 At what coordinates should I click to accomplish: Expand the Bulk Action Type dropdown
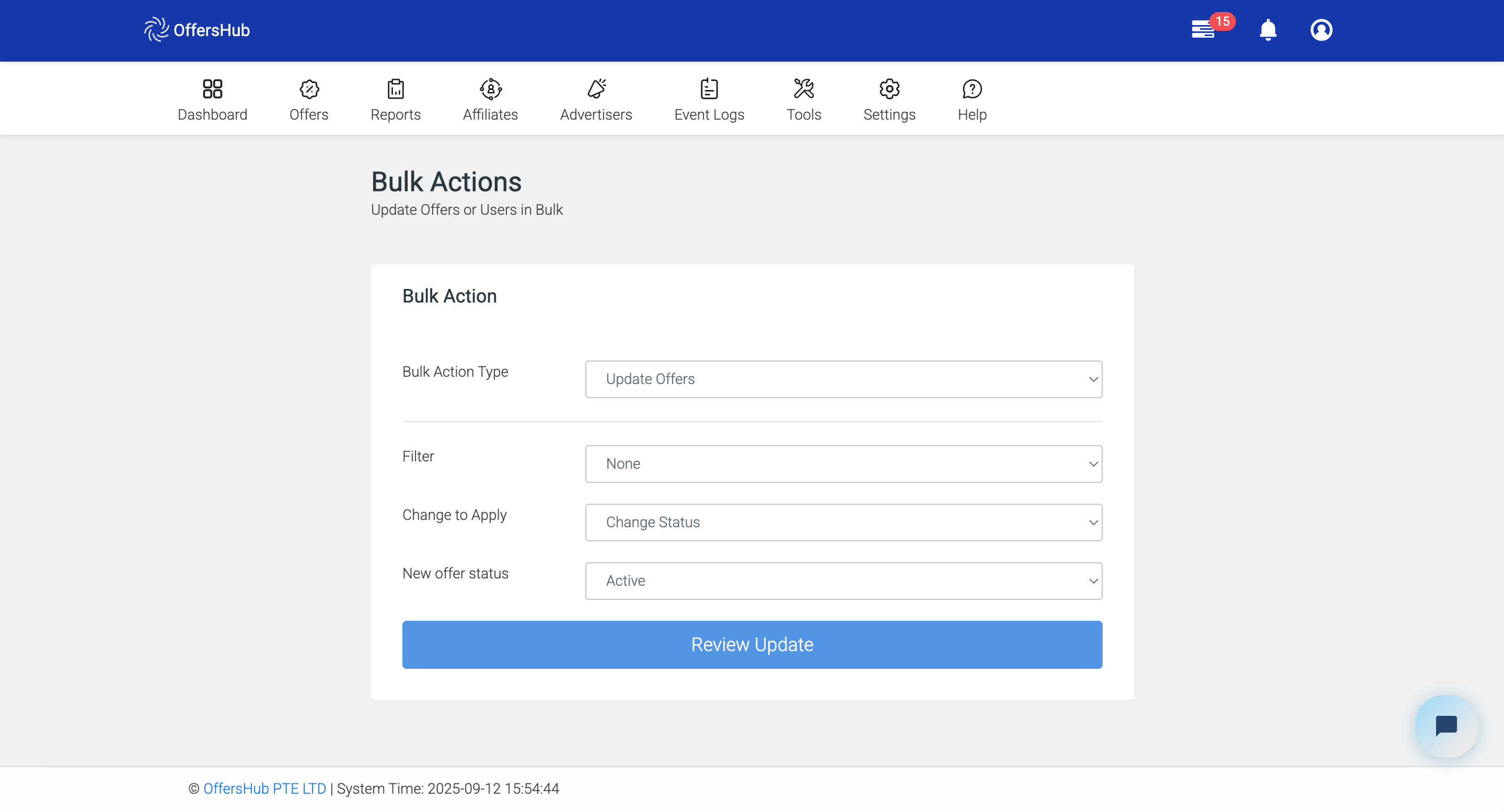(843, 379)
